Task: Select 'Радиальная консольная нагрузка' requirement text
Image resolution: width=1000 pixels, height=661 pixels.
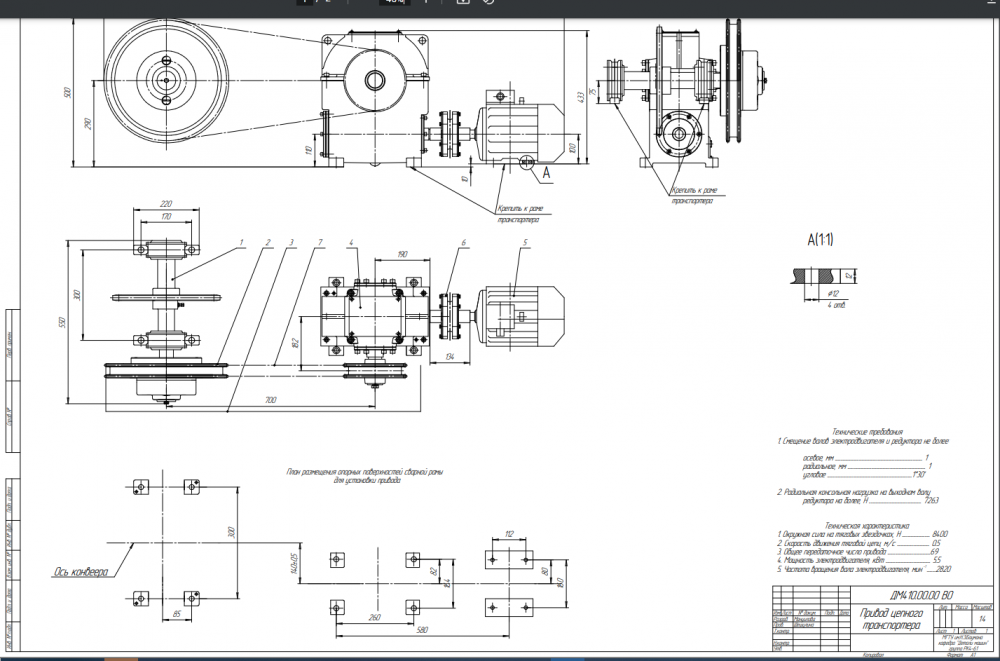Action: (857, 496)
